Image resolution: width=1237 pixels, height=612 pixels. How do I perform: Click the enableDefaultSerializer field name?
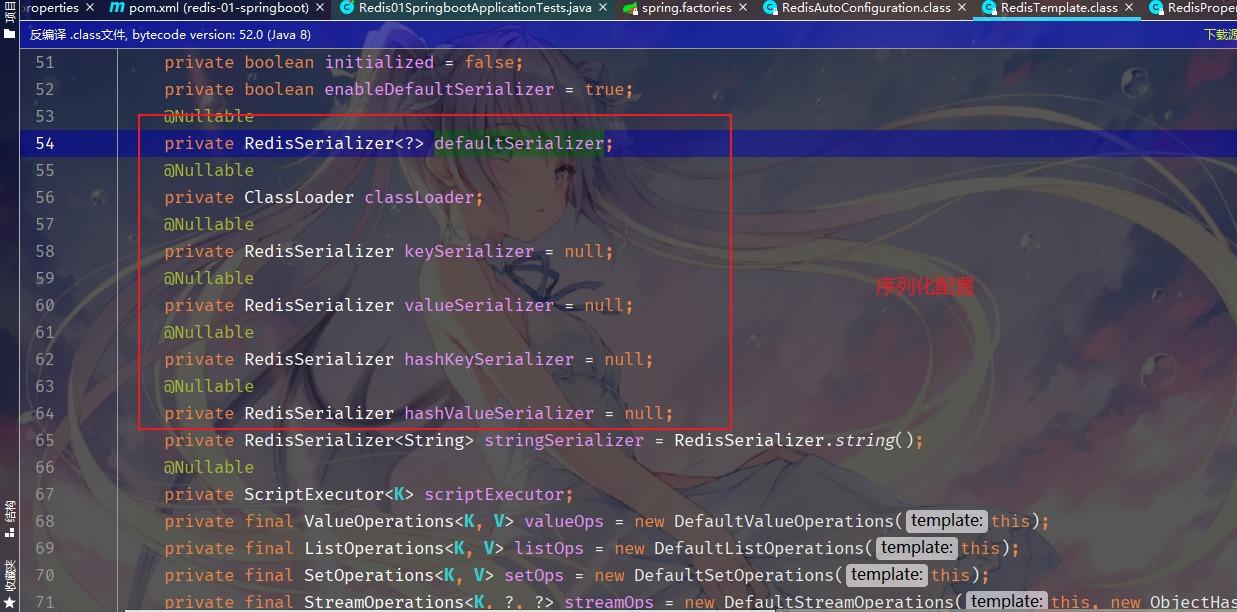439,89
